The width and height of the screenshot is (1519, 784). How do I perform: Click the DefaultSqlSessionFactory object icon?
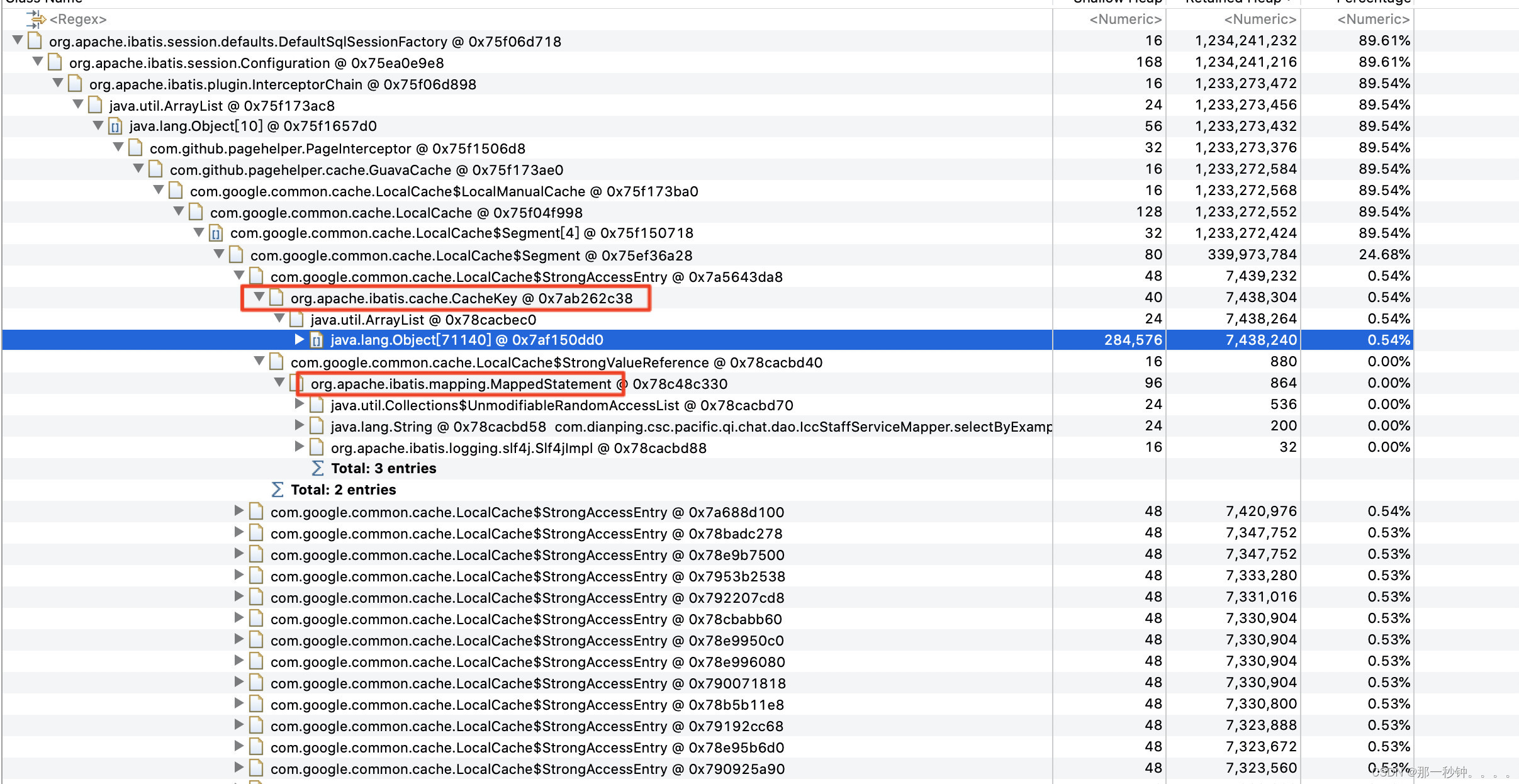click(36, 42)
